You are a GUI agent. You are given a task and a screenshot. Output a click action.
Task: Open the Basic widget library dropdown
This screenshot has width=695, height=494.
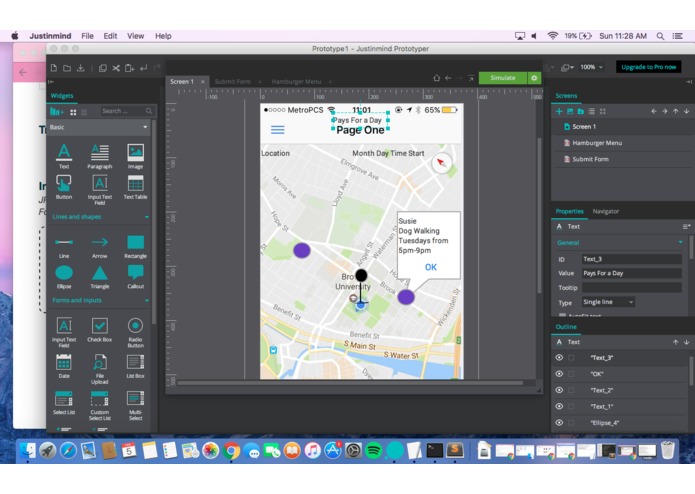[x=98, y=127]
